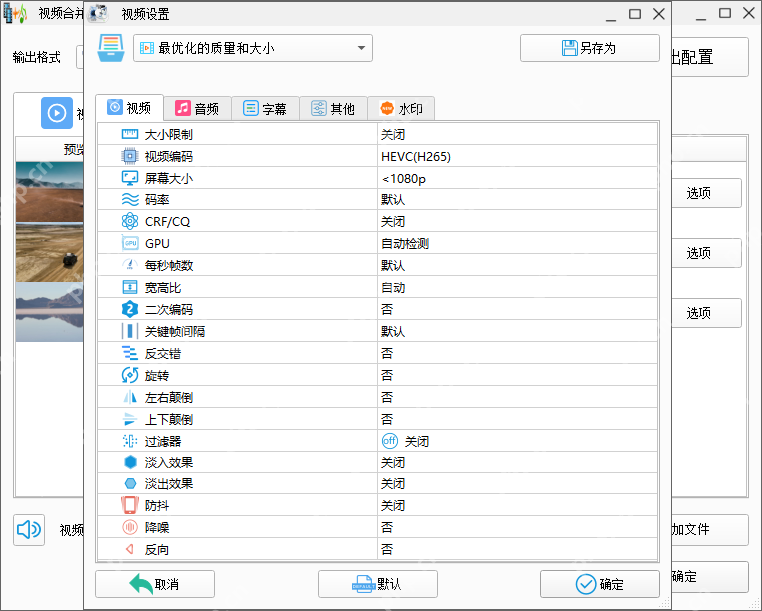Click the 淡入效果 关闭 value
The width and height of the screenshot is (762, 611).
(518, 462)
